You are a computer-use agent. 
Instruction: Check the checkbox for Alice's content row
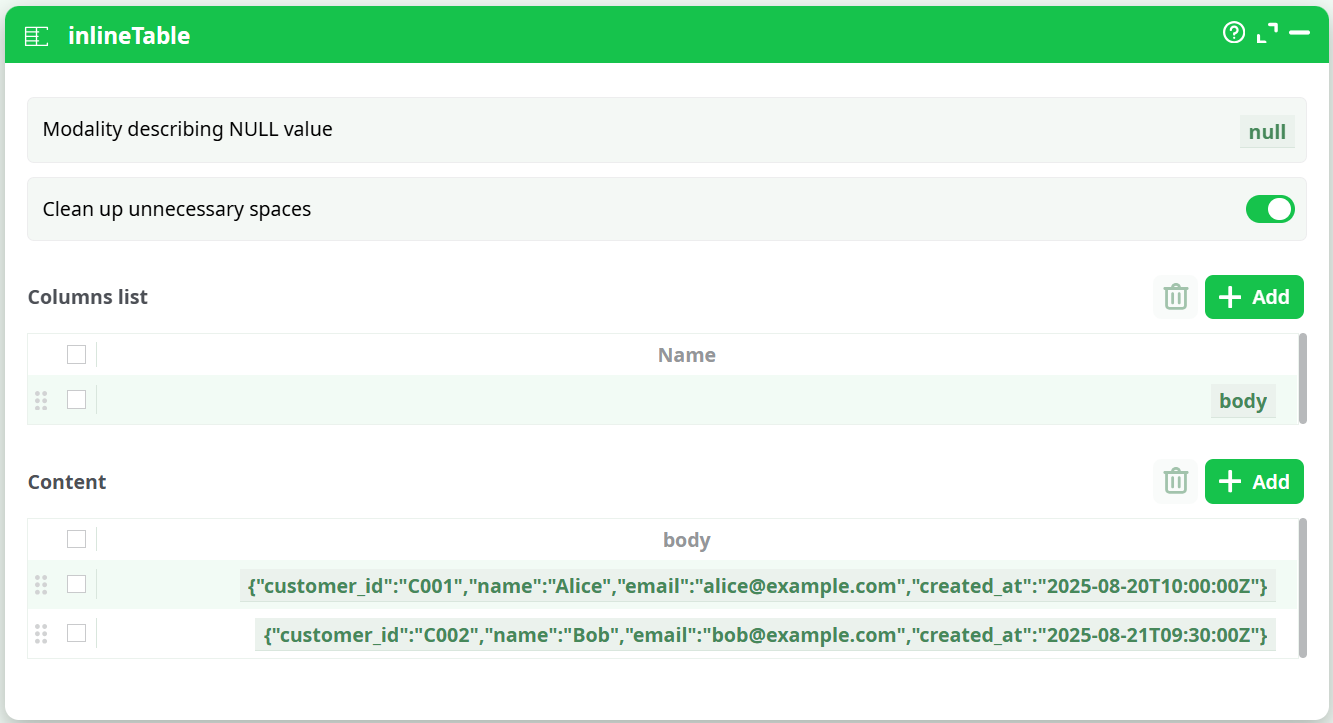coord(76,585)
